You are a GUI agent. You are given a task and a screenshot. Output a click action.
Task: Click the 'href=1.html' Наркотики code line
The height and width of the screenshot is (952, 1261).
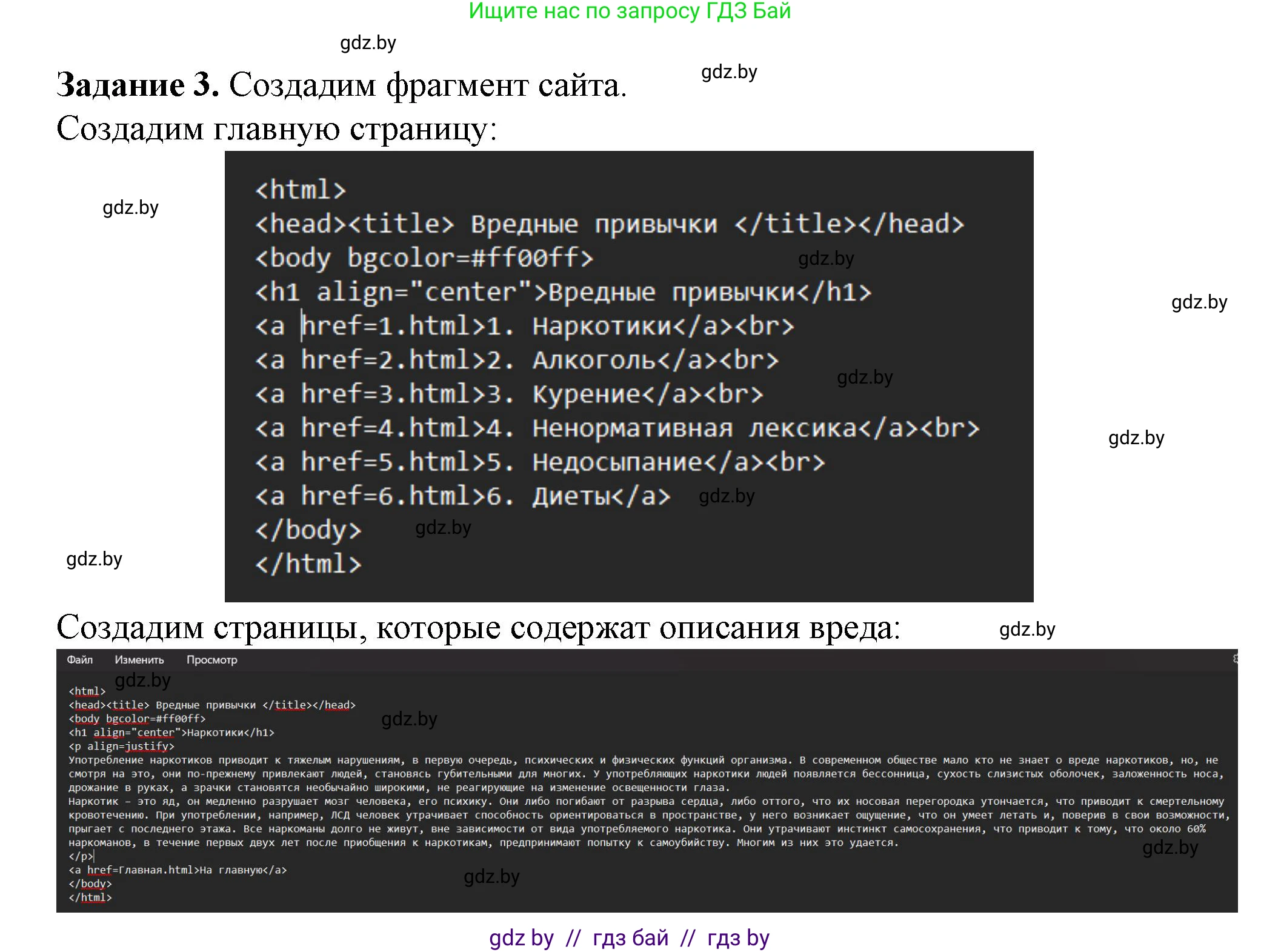pos(524,327)
